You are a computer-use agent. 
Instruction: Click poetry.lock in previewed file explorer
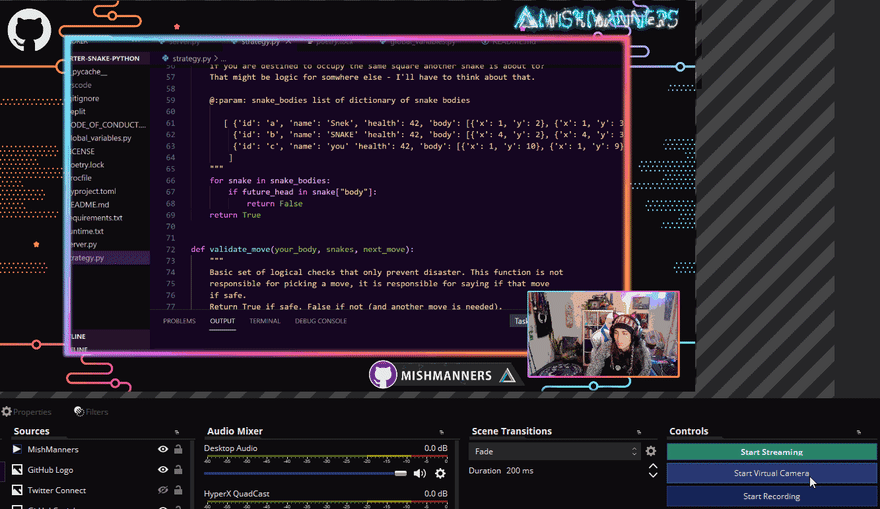[x=87, y=164]
